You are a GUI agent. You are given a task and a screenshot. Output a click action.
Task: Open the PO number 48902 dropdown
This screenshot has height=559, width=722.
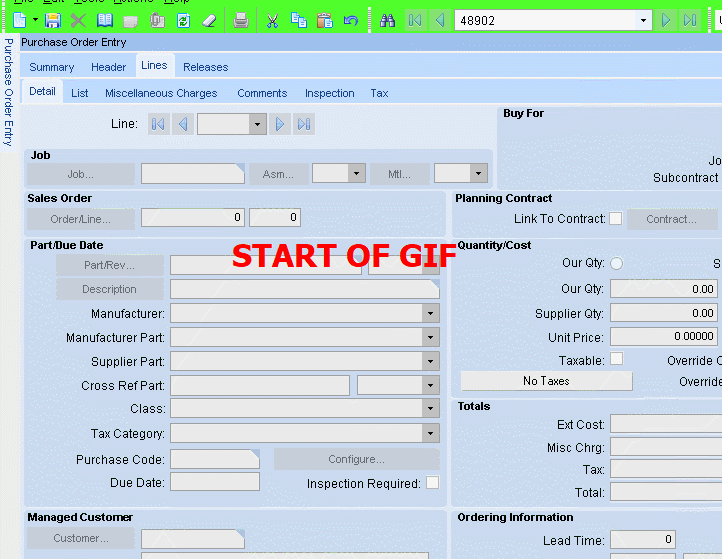click(643, 20)
